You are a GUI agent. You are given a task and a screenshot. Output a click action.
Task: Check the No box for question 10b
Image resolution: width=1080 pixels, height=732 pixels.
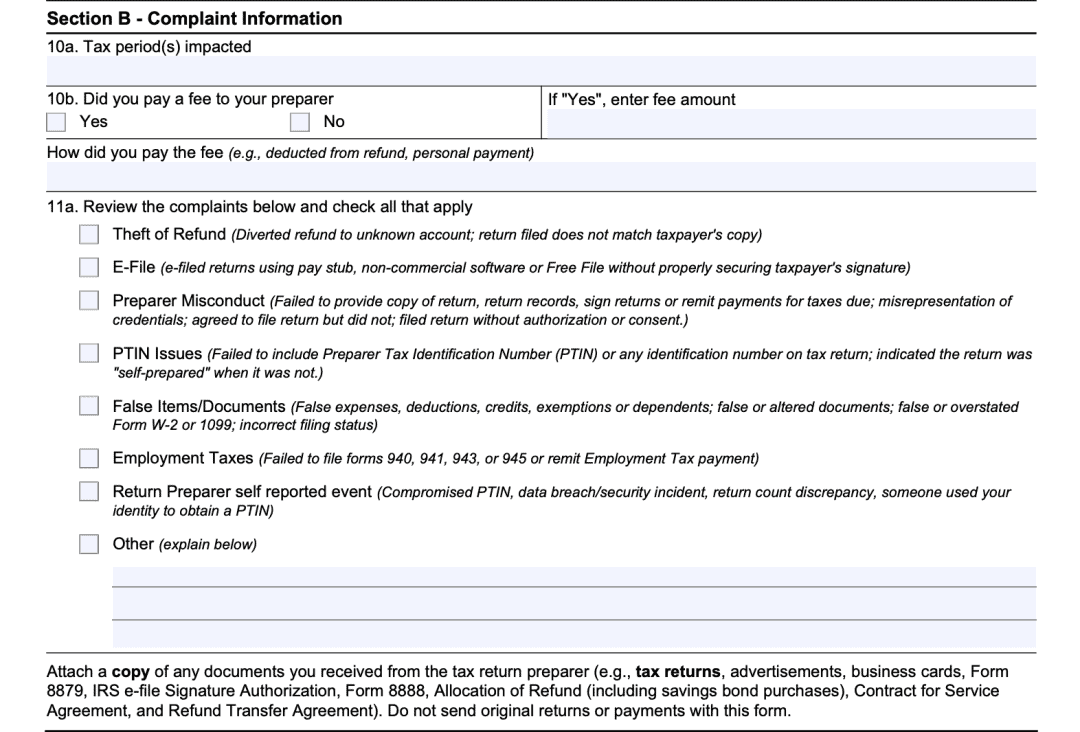tap(300, 121)
